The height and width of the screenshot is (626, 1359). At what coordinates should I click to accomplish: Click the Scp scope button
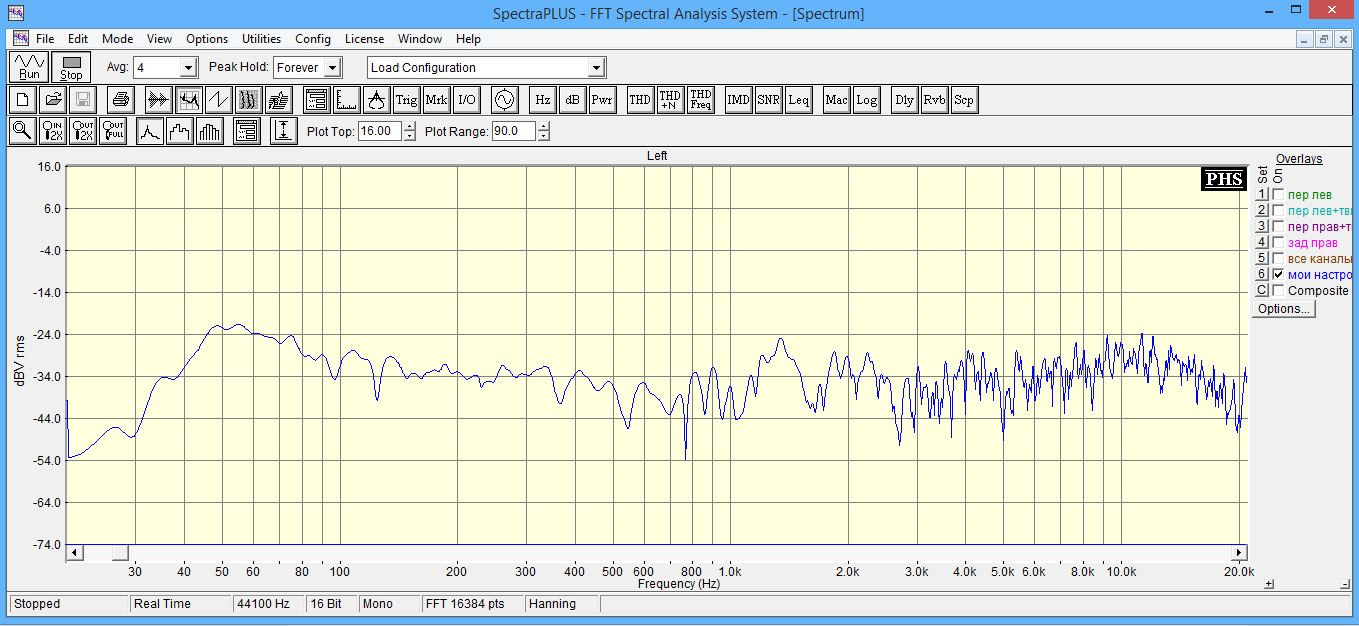[964, 100]
